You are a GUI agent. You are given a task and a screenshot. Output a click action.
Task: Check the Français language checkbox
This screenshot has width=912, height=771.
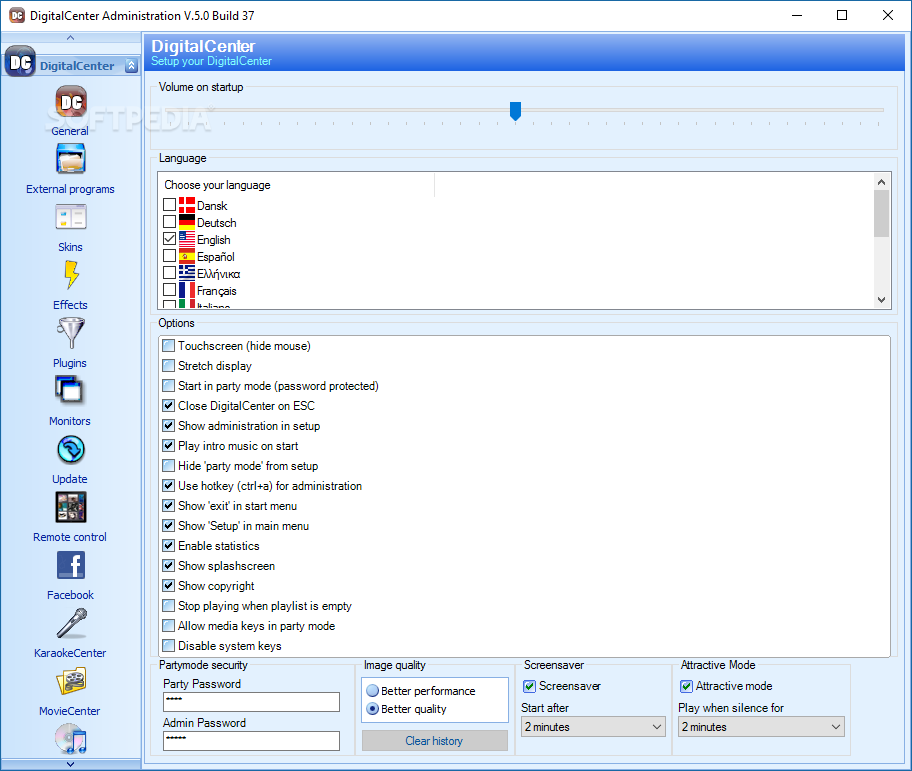point(169,289)
